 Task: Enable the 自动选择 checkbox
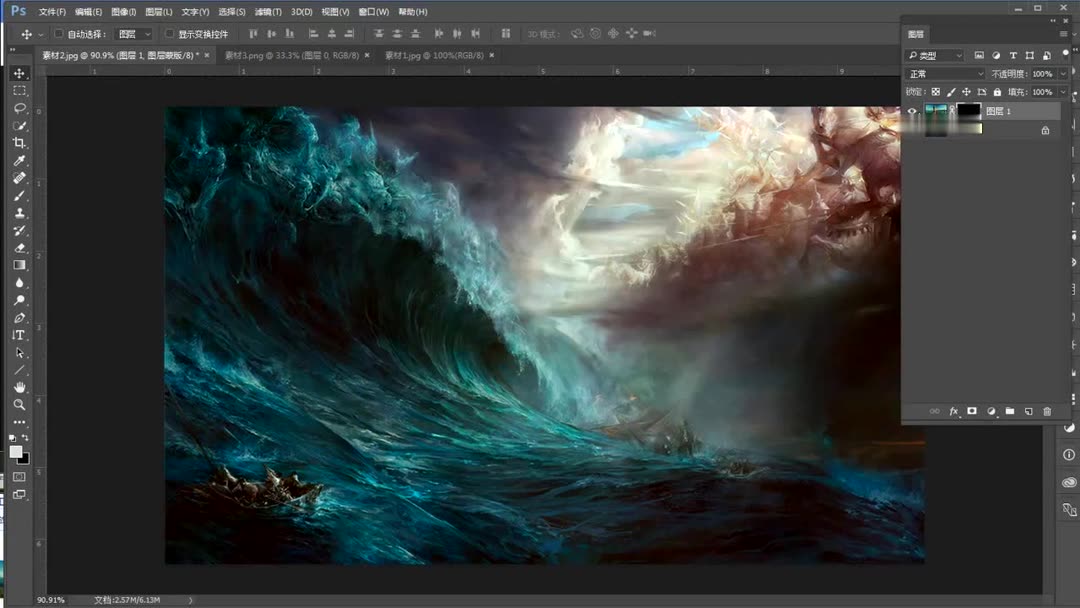[58, 33]
